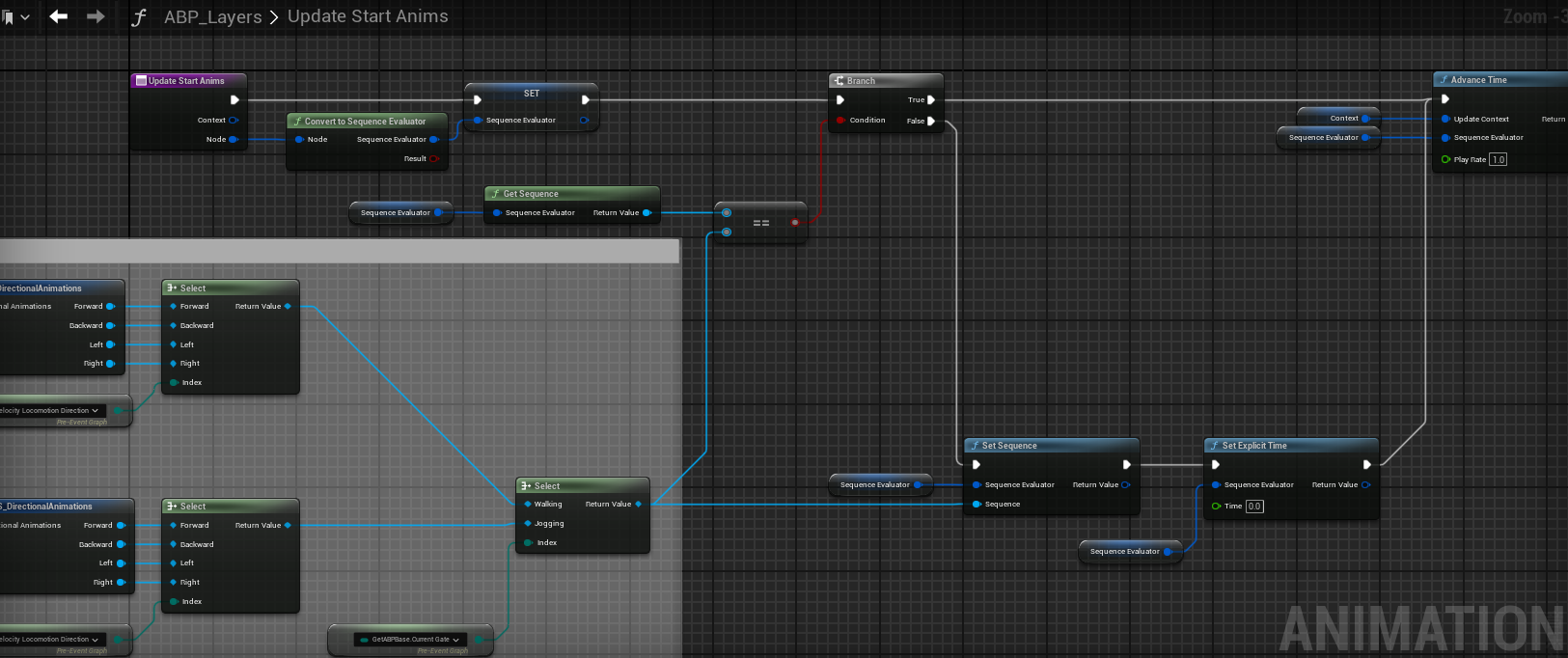Select the Get Sequence node header
Image resolution: width=1568 pixels, height=658 pixels.
(571, 194)
